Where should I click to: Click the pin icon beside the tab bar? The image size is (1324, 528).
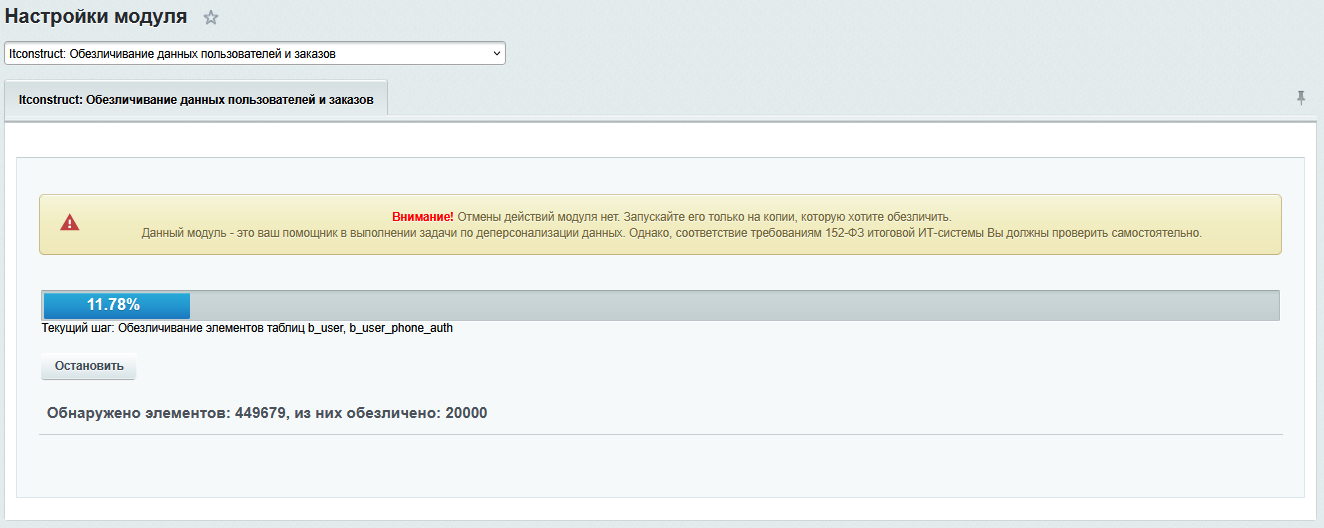tap(1301, 97)
